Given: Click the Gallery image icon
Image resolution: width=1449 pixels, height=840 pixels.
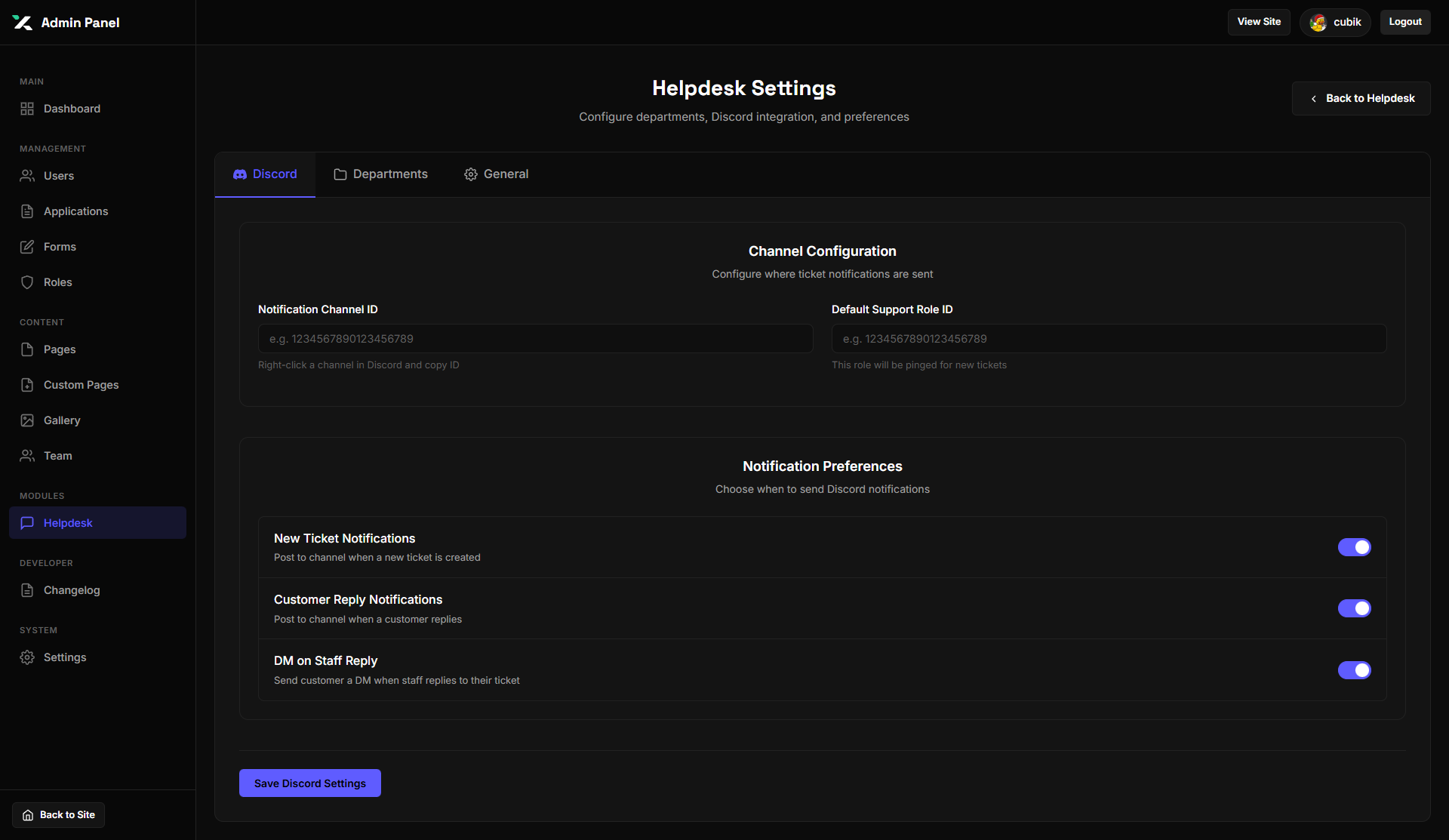Looking at the screenshot, I should coord(27,420).
